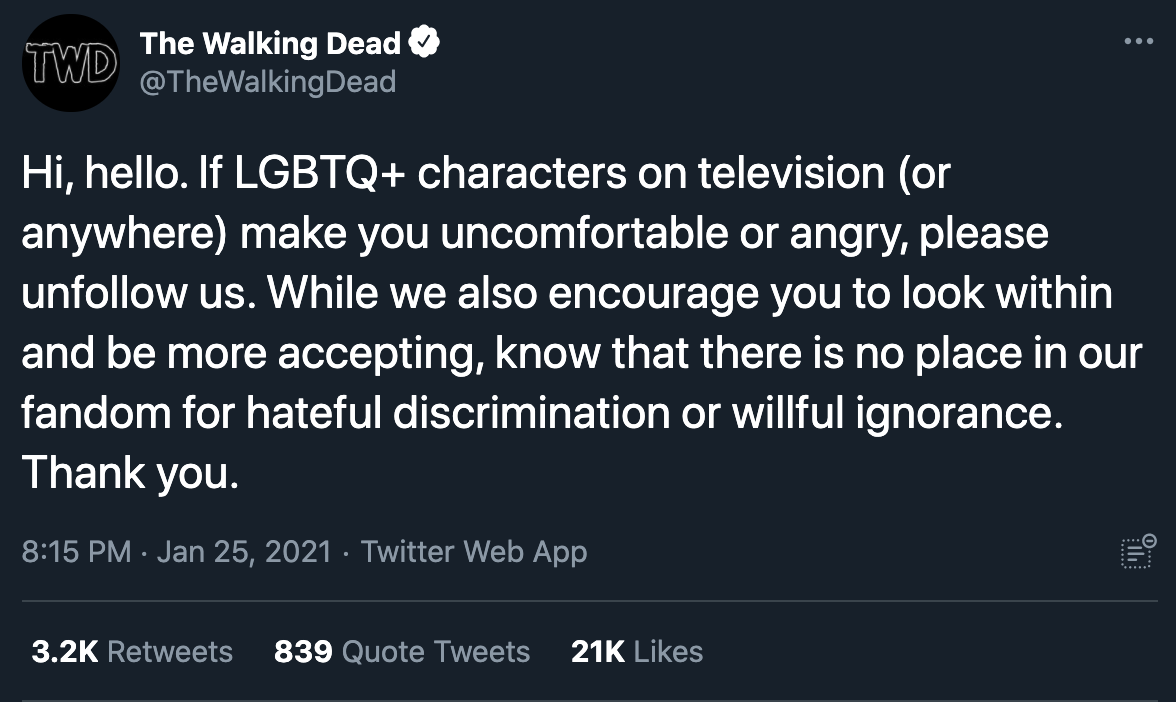Screen dimensions: 1176x702
Task: View the Retweets list
Action: click(169, 652)
